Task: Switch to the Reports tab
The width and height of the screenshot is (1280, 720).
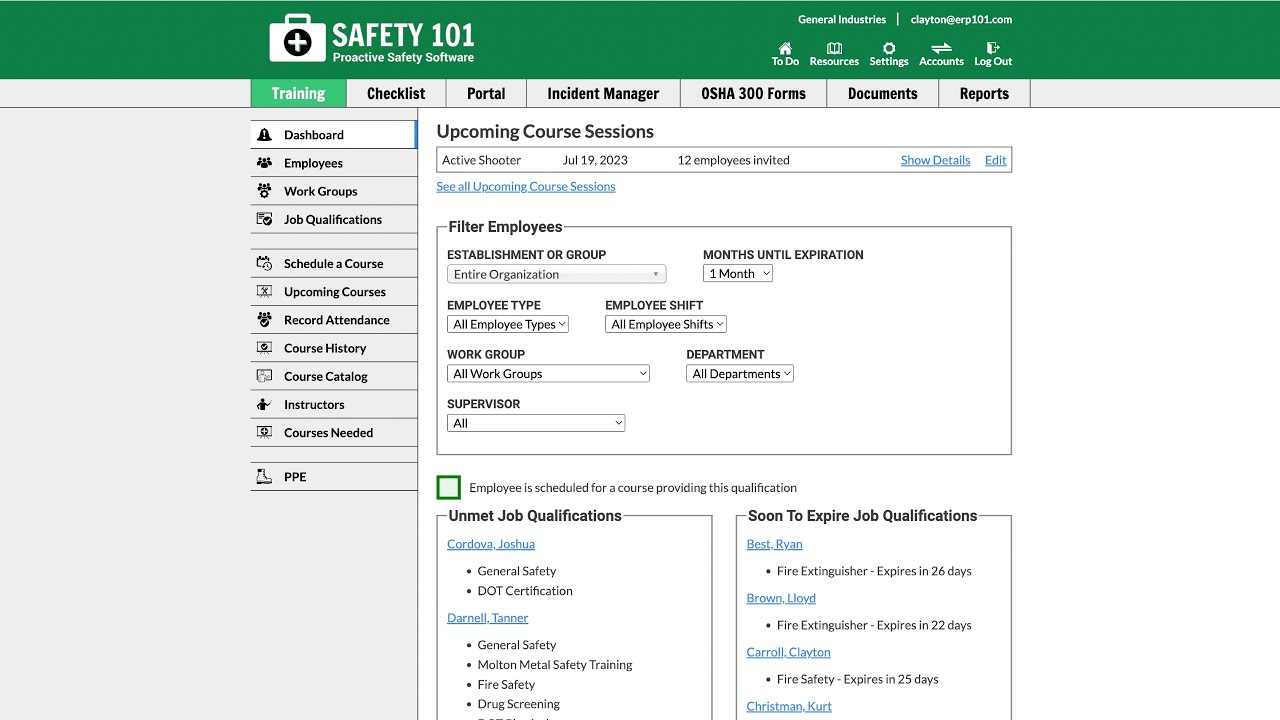Action: 984,93
